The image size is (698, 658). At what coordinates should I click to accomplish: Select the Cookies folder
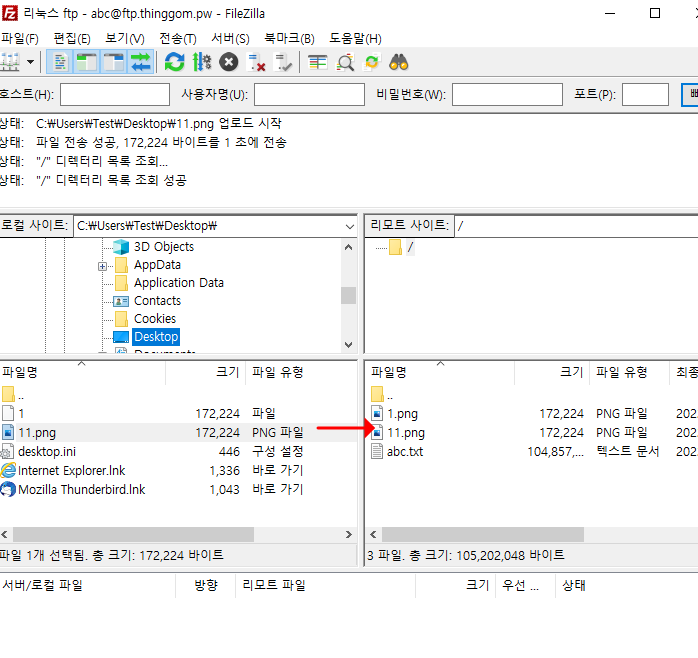click(155, 319)
